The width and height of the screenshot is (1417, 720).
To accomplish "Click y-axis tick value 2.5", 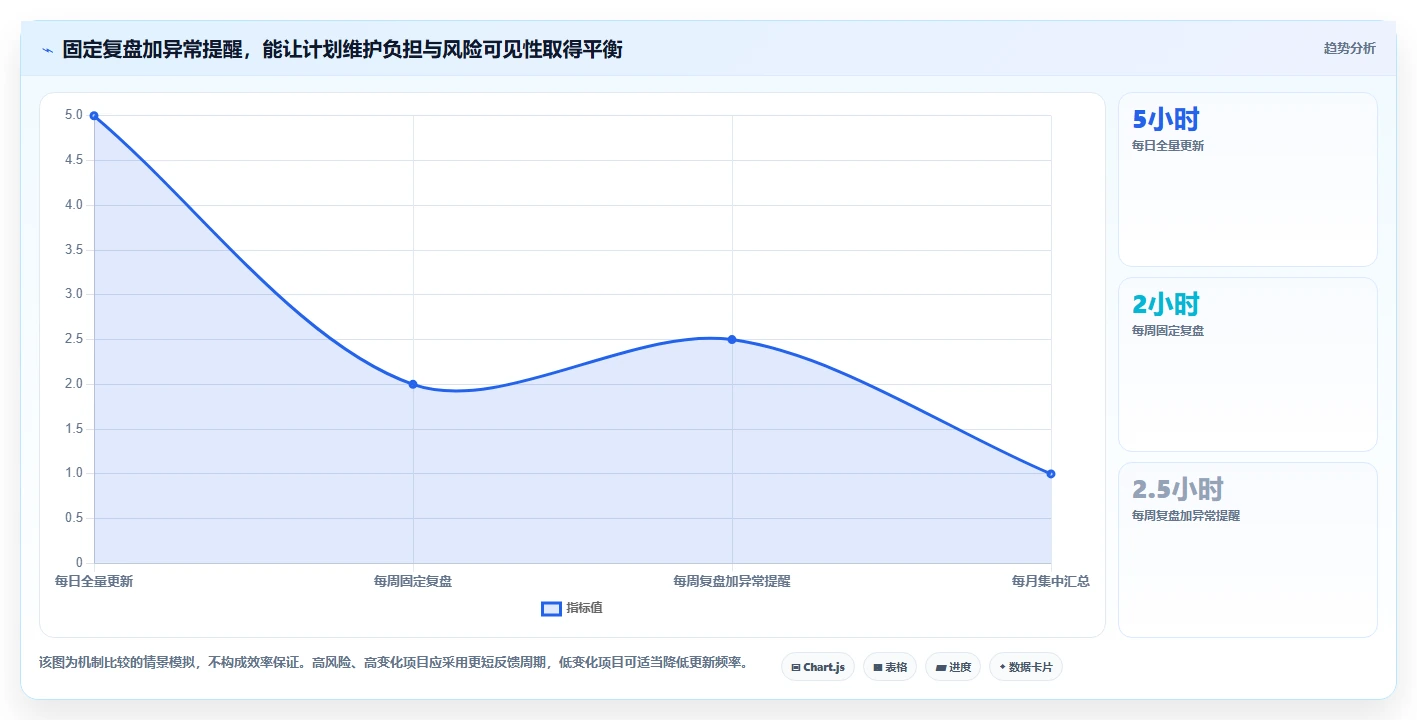I will pos(74,339).
